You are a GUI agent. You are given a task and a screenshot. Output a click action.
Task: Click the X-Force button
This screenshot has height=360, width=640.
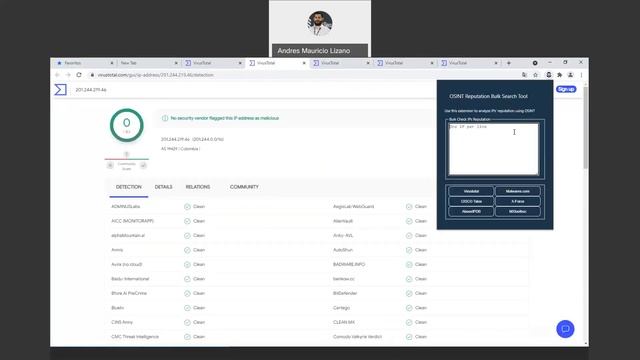tap(518, 201)
